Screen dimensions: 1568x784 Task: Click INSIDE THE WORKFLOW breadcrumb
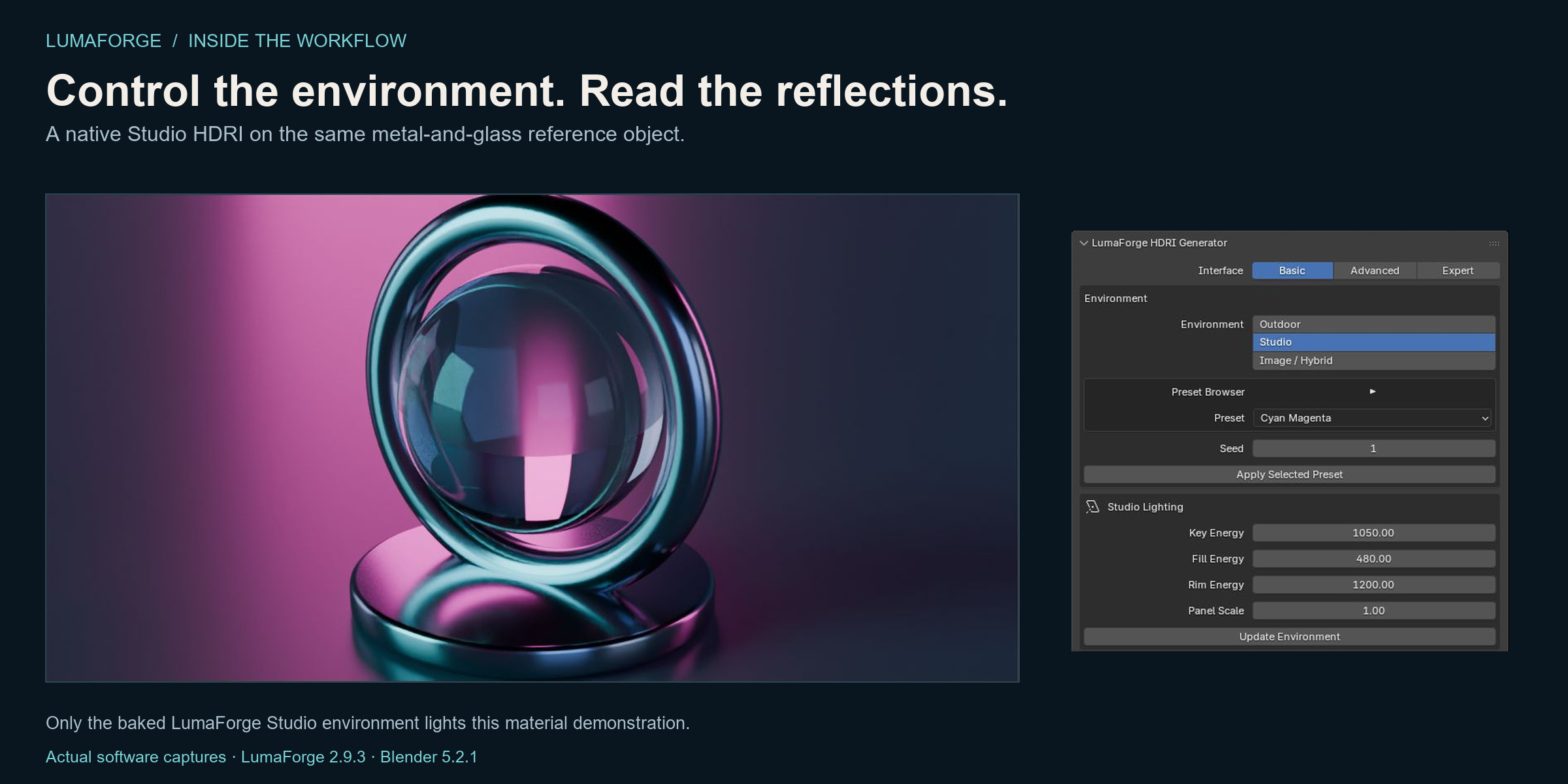[x=297, y=41]
